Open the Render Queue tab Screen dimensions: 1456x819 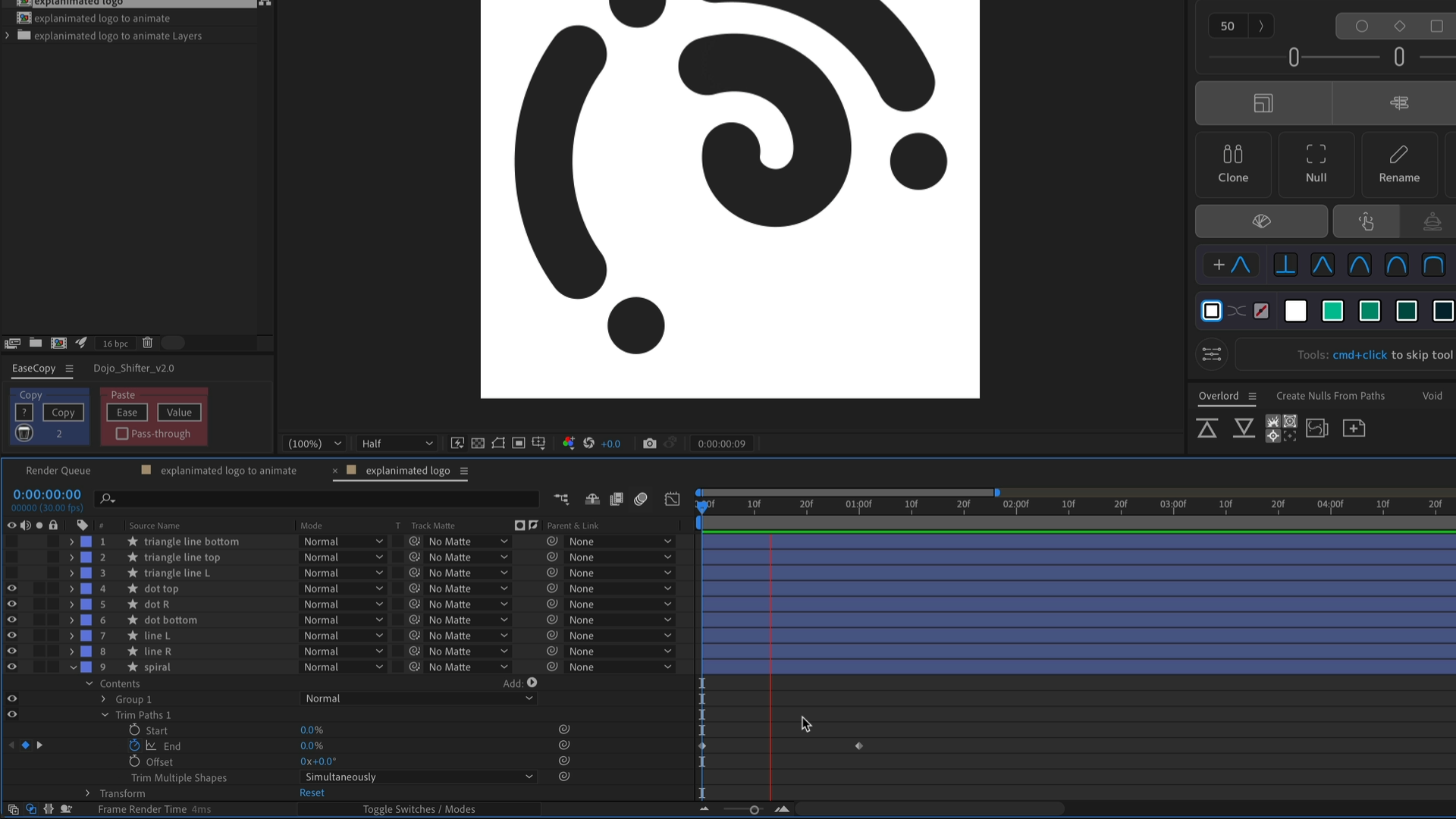click(x=58, y=470)
